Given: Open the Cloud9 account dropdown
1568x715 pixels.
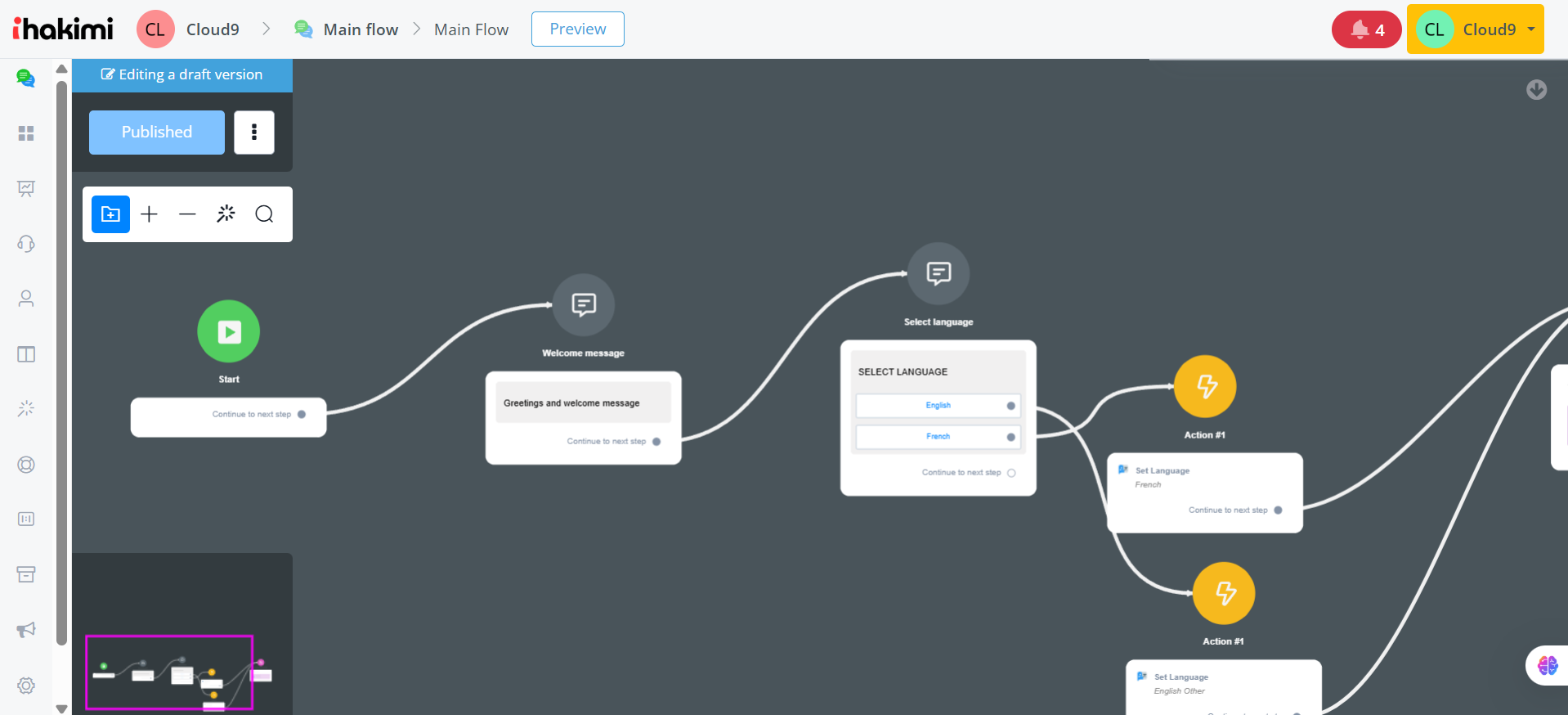Looking at the screenshot, I should coord(1476,29).
